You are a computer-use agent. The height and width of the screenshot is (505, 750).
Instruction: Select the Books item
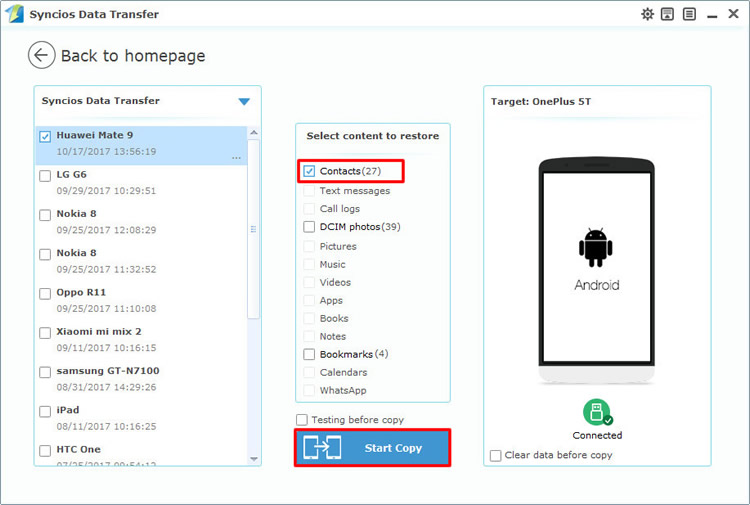click(334, 318)
